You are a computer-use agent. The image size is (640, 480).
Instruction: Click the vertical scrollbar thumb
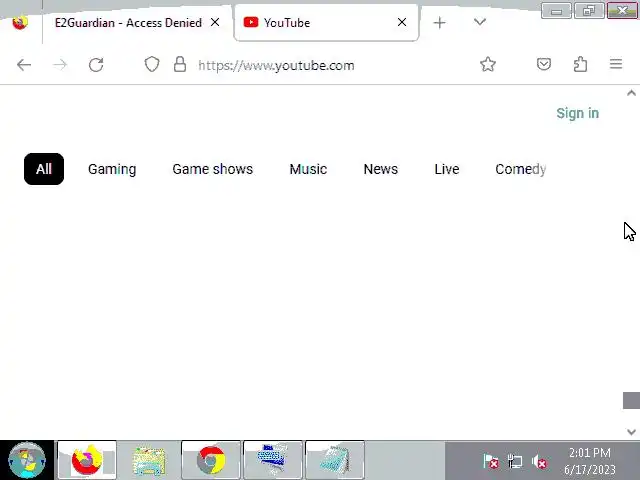tap(631, 400)
